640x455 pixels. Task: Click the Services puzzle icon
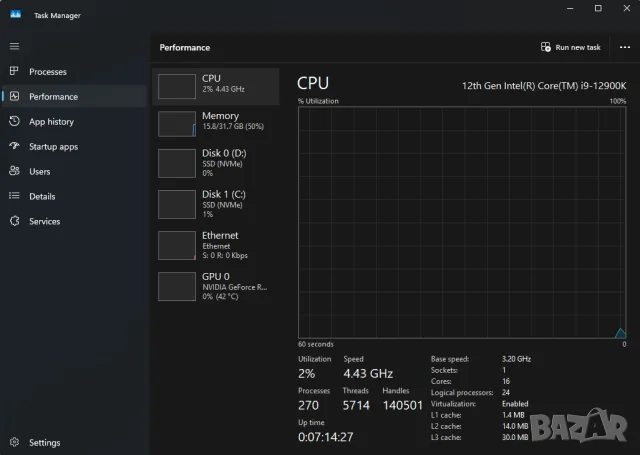(x=14, y=221)
